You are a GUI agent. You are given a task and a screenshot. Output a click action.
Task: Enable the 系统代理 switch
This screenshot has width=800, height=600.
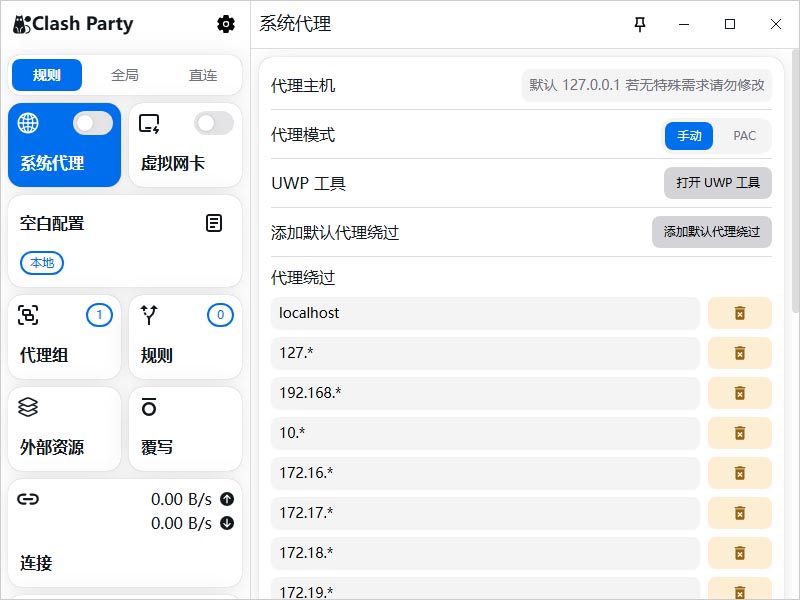click(92, 122)
